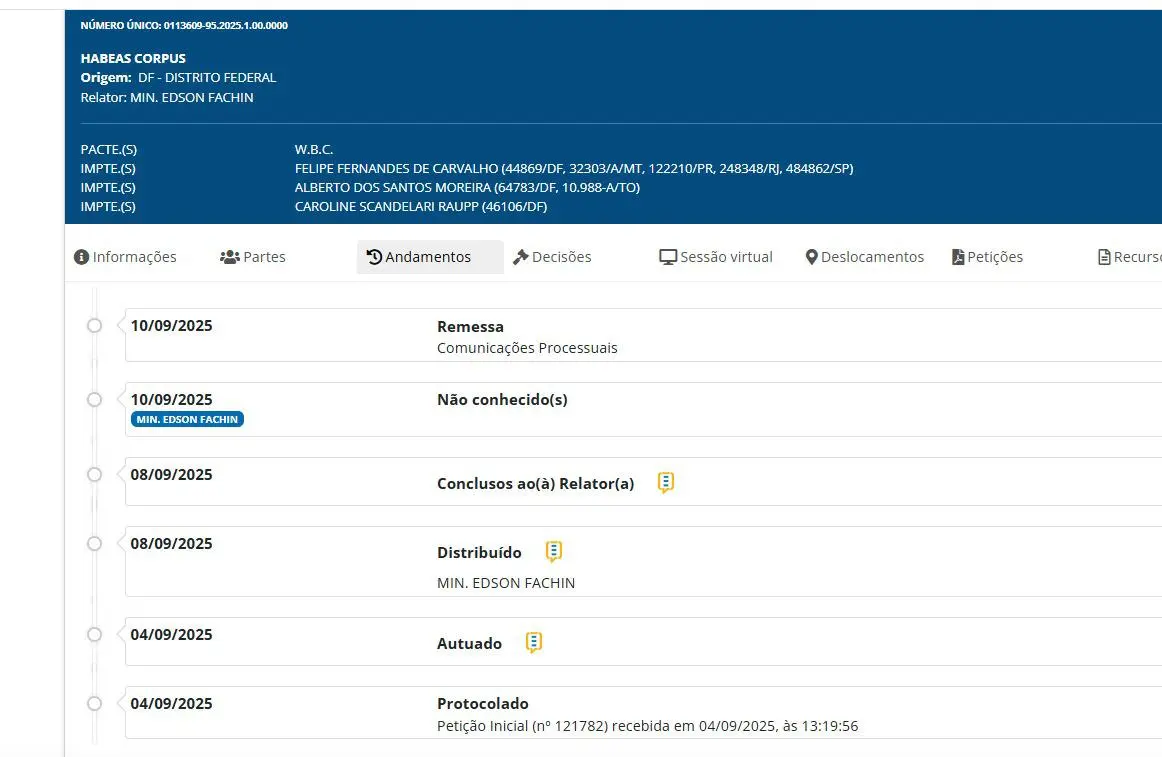Image resolution: width=1162 pixels, height=757 pixels.
Task: Open the Recursos tab
Action: (1129, 257)
